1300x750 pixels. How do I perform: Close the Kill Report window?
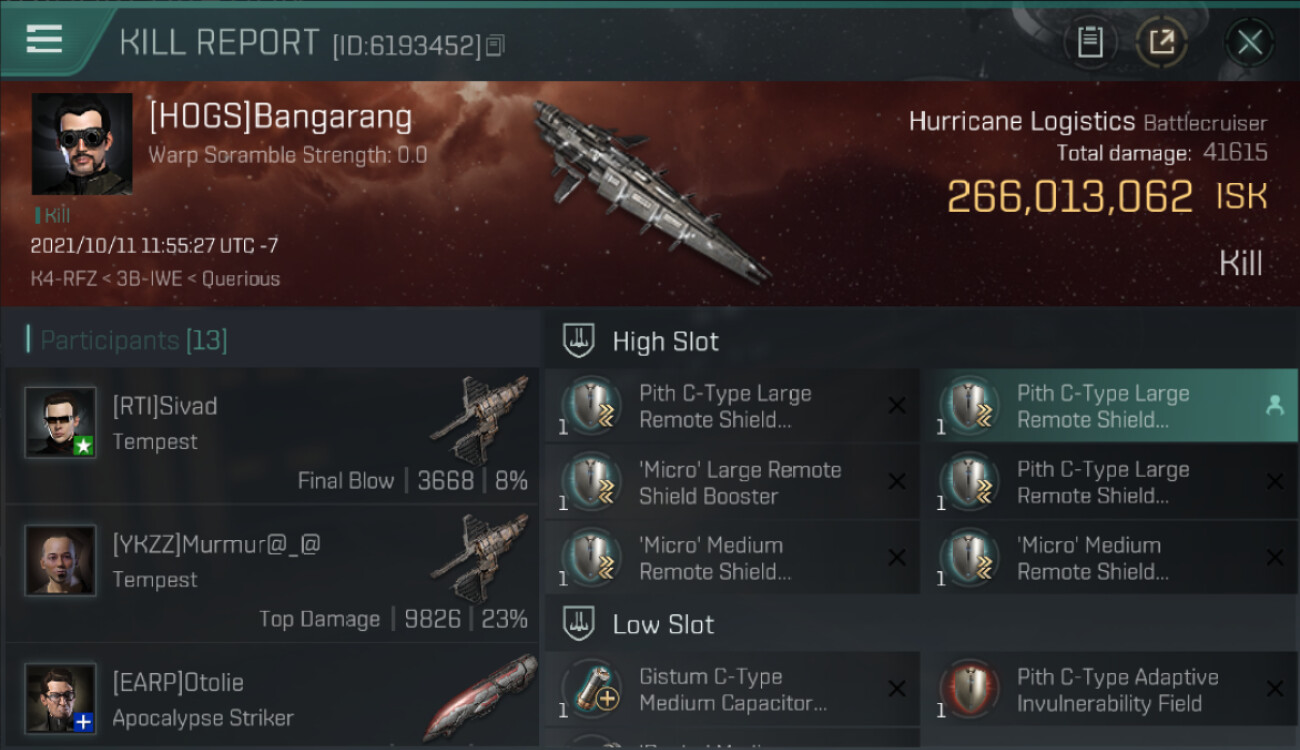click(x=1249, y=42)
